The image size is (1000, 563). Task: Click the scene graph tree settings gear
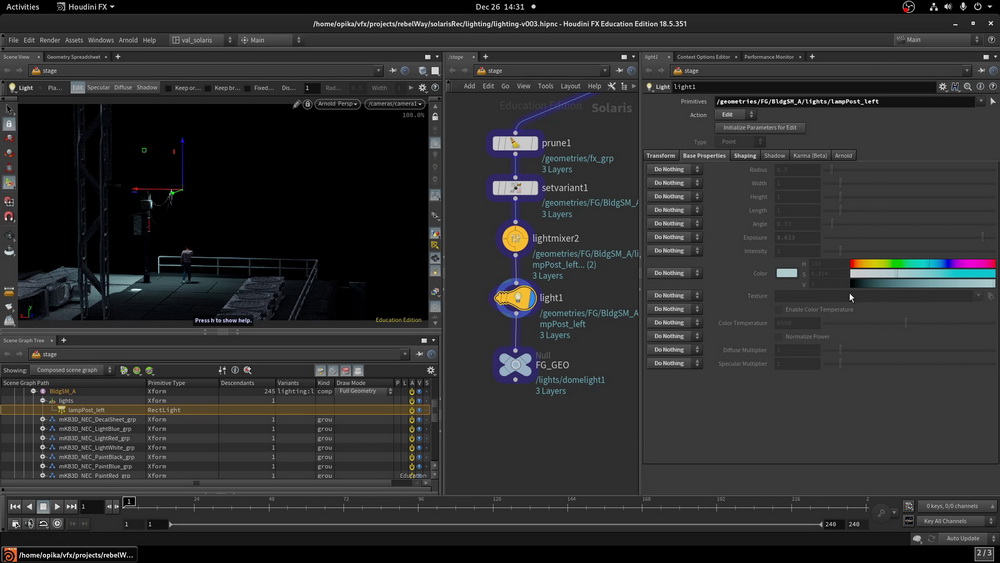pos(430,370)
